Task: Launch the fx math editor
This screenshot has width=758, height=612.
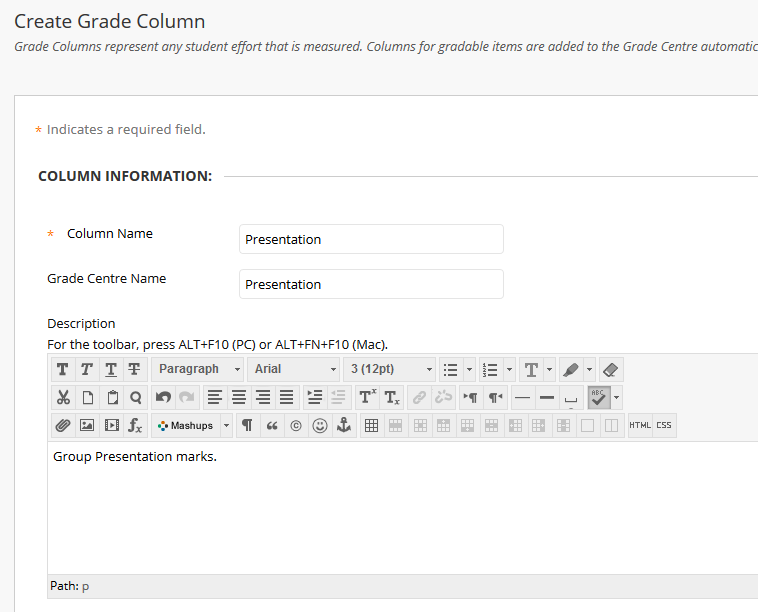Action: [135, 426]
